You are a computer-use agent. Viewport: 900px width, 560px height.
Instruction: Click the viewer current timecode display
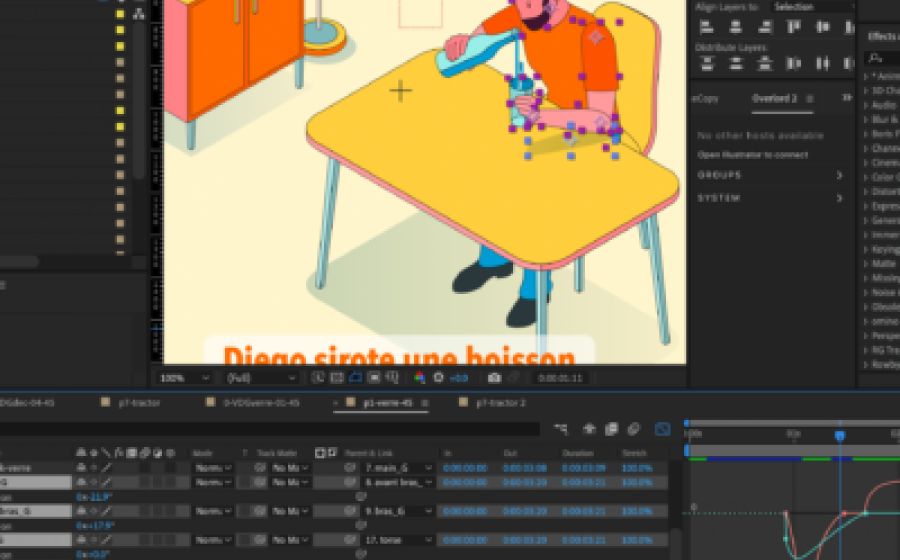click(560, 378)
